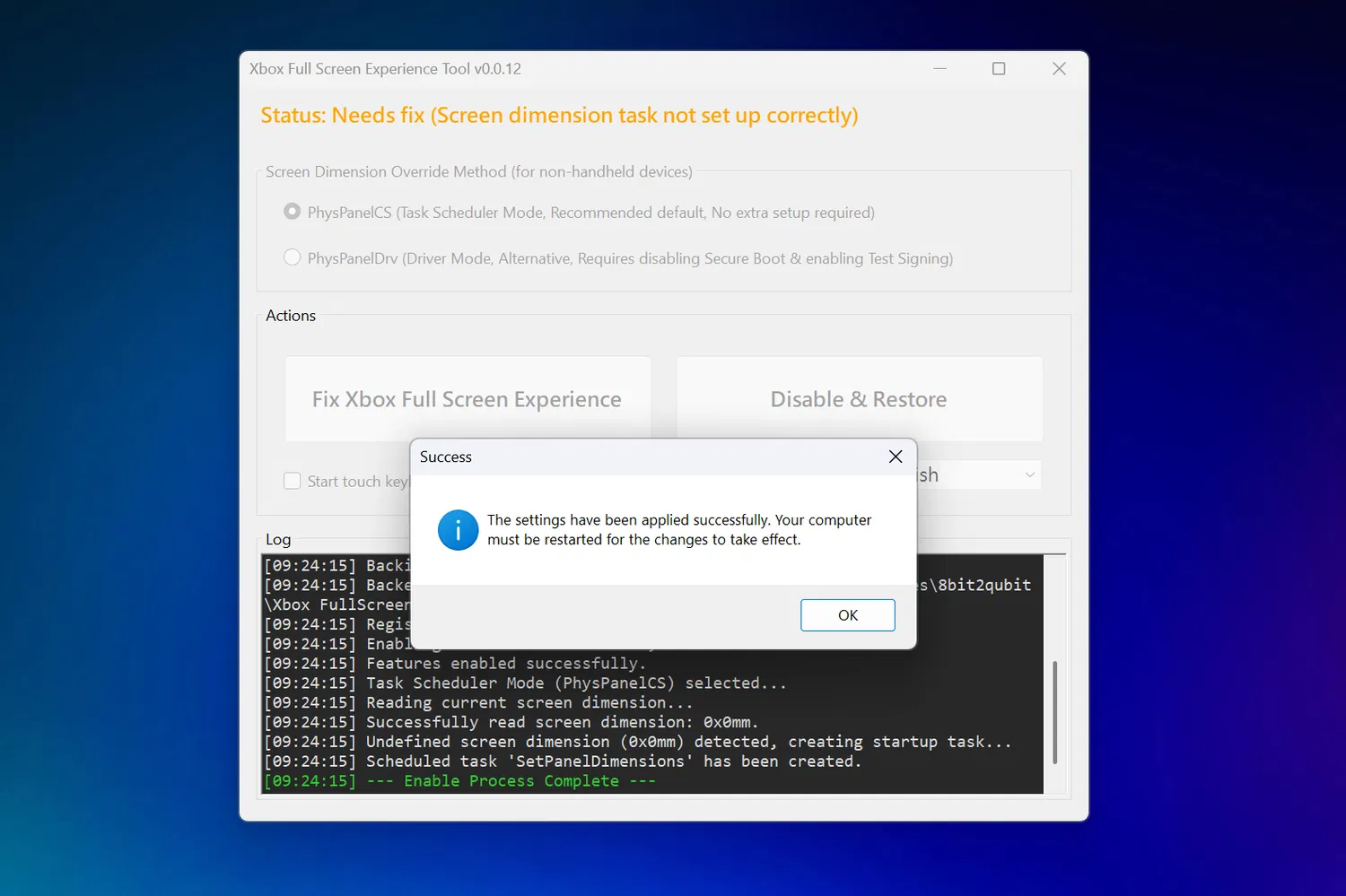Open the language dropdown arrow

[x=1030, y=475]
